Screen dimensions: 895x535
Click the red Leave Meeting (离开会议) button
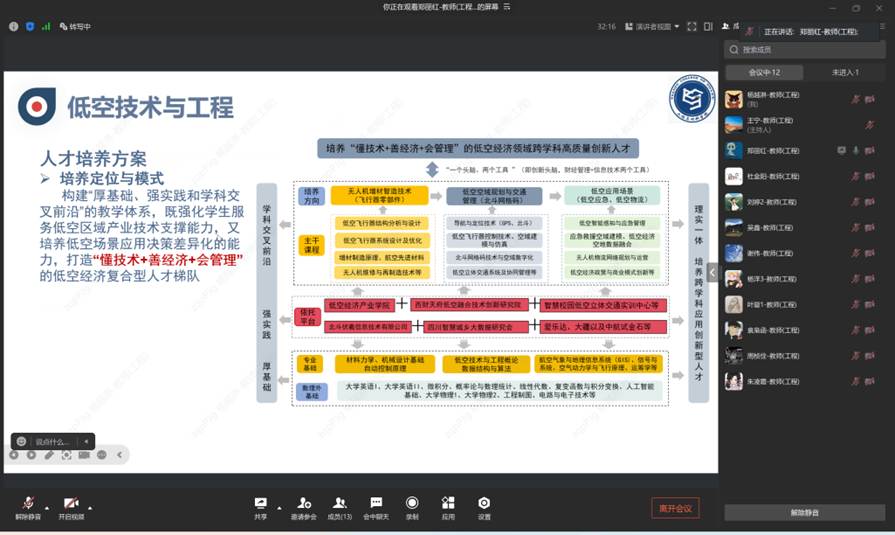(x=675, y=508)
